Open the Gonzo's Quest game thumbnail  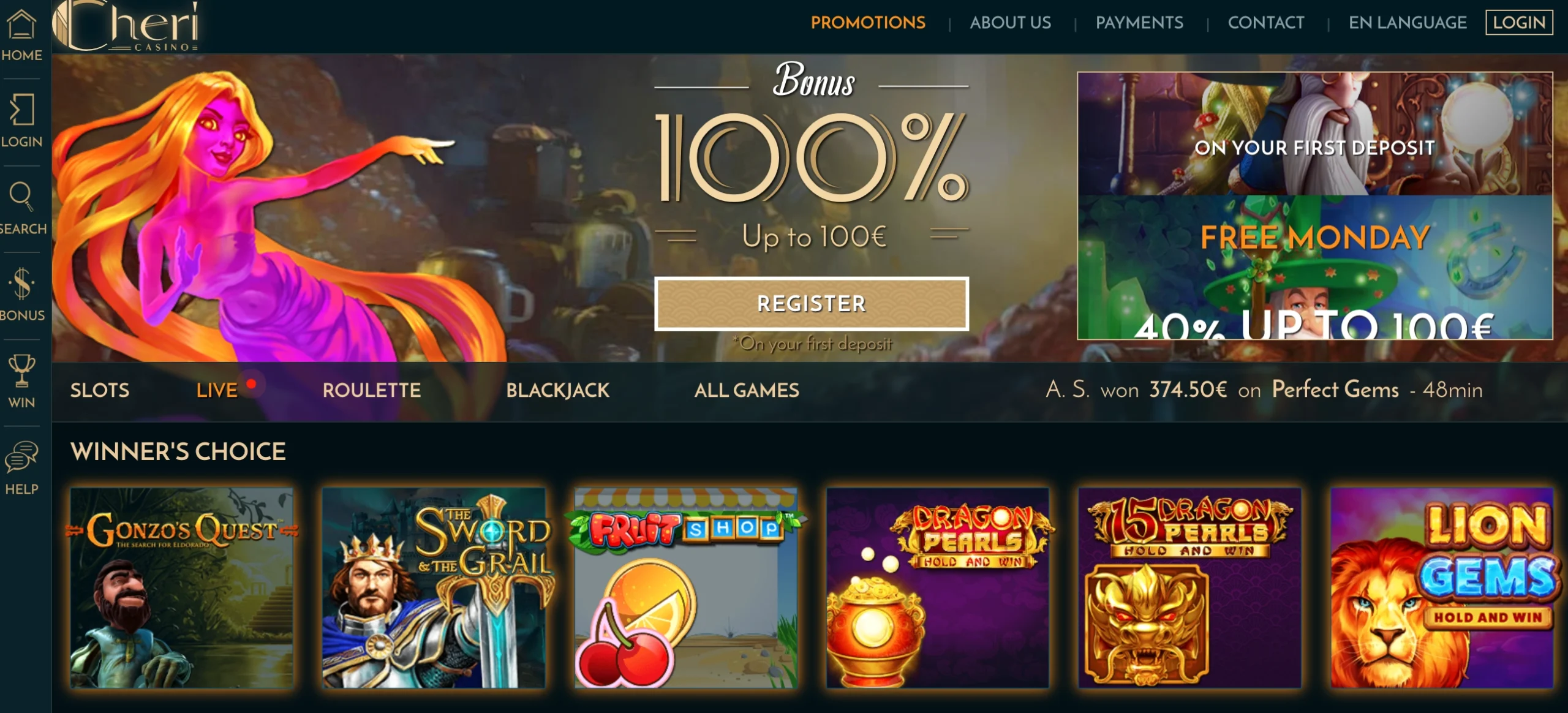(182, 587)
